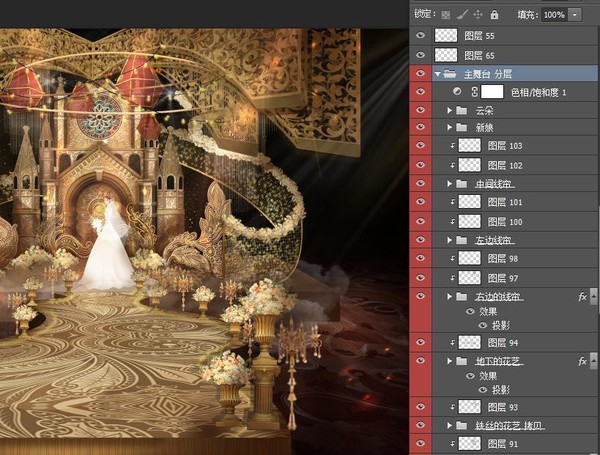Collapse effects list arrow on 地下的花艺
Screen dimensions: 600x455
[593, 360]
